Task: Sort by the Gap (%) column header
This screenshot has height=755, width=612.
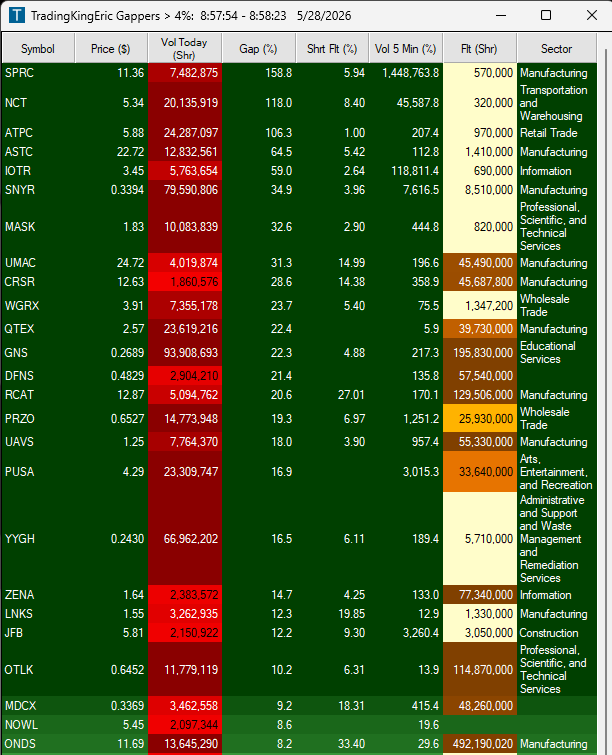Action: pyautogui.click(x=259, y=49)
